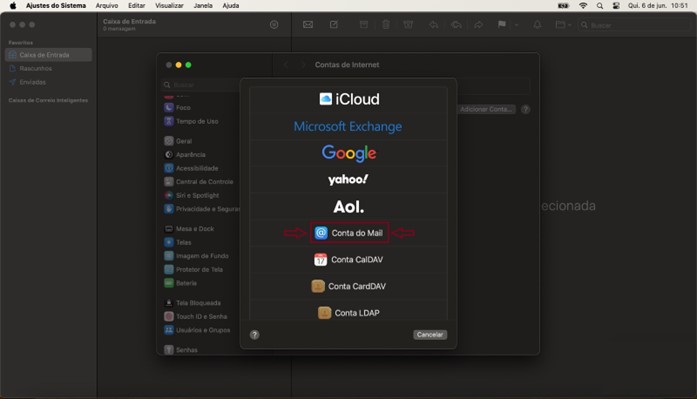This screenshot has height=399, width=697.
Task: Click the Flag icon in Mail toolbar
Action: tap(502, 25)
